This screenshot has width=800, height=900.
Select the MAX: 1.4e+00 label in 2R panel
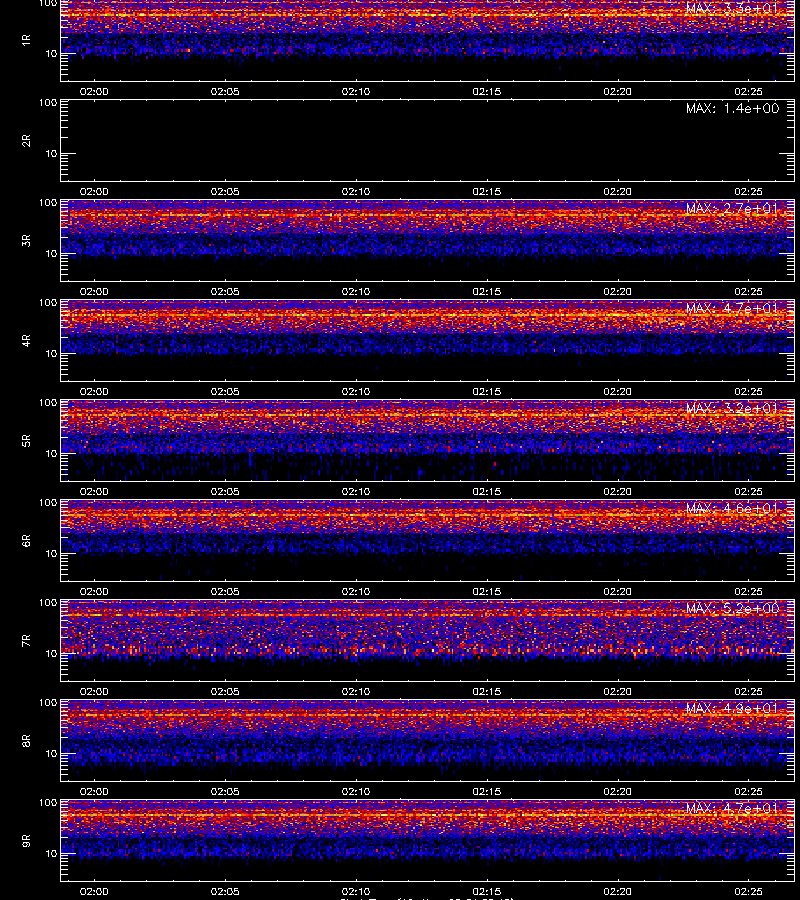(x=732, y=108)
